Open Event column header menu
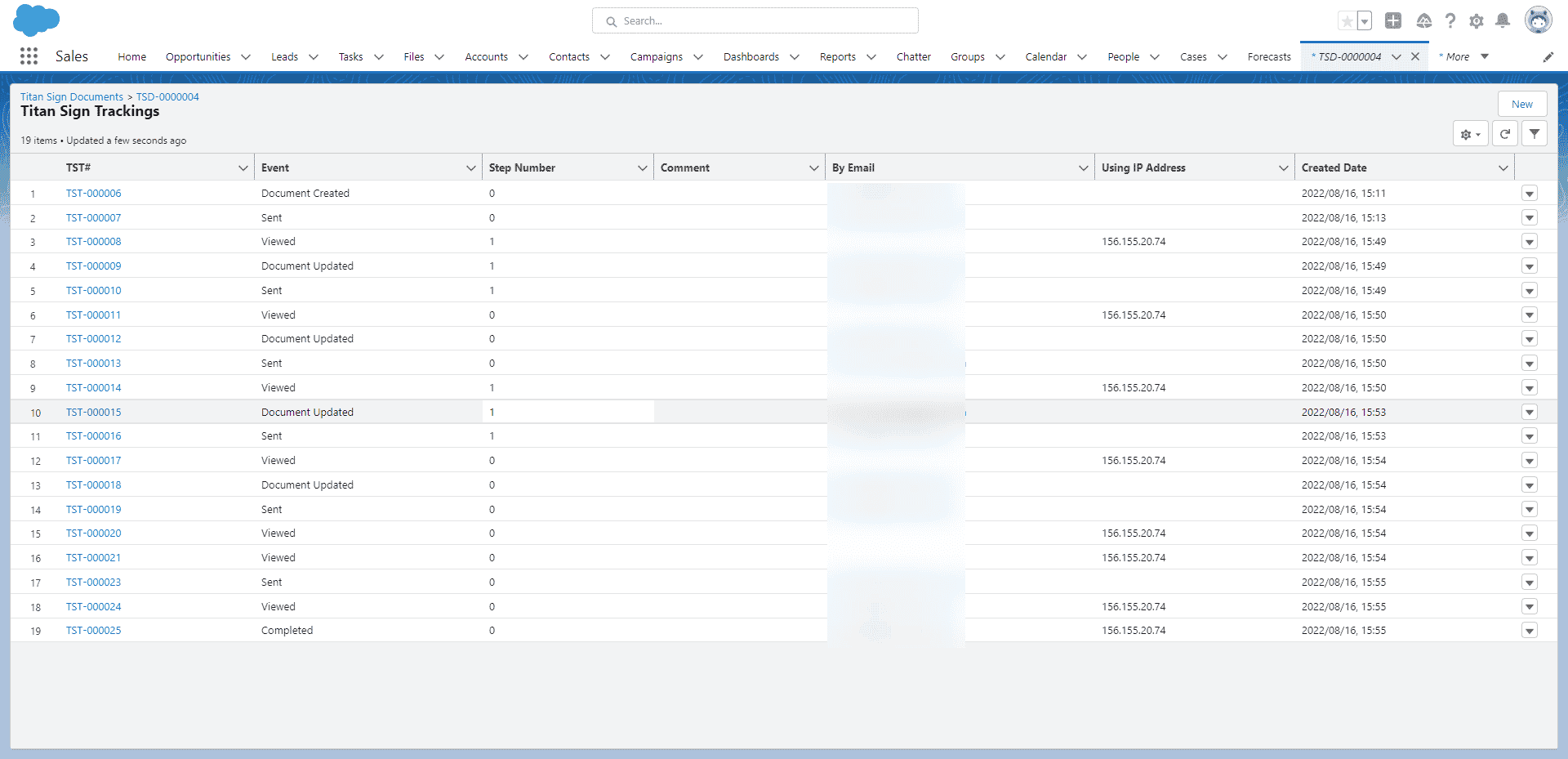This screenshot has height=759, width=1568. point(471,168)
